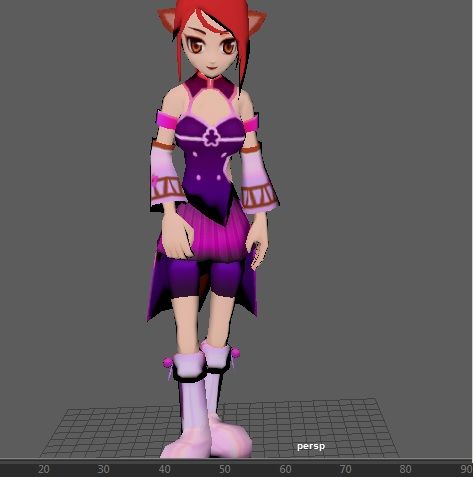Click the persp camera label
This screenshot has height=477, width=473.
tap(311, 446)
